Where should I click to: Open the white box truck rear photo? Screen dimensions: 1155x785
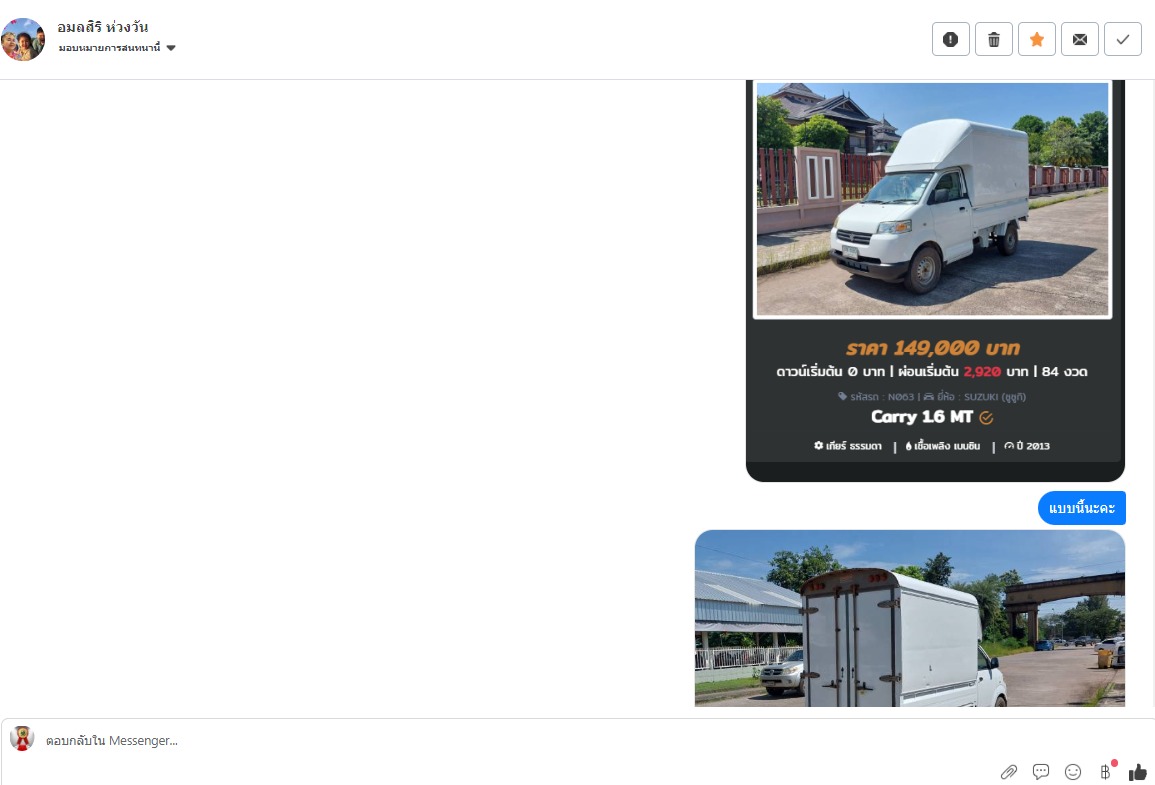tap(910, 619)
